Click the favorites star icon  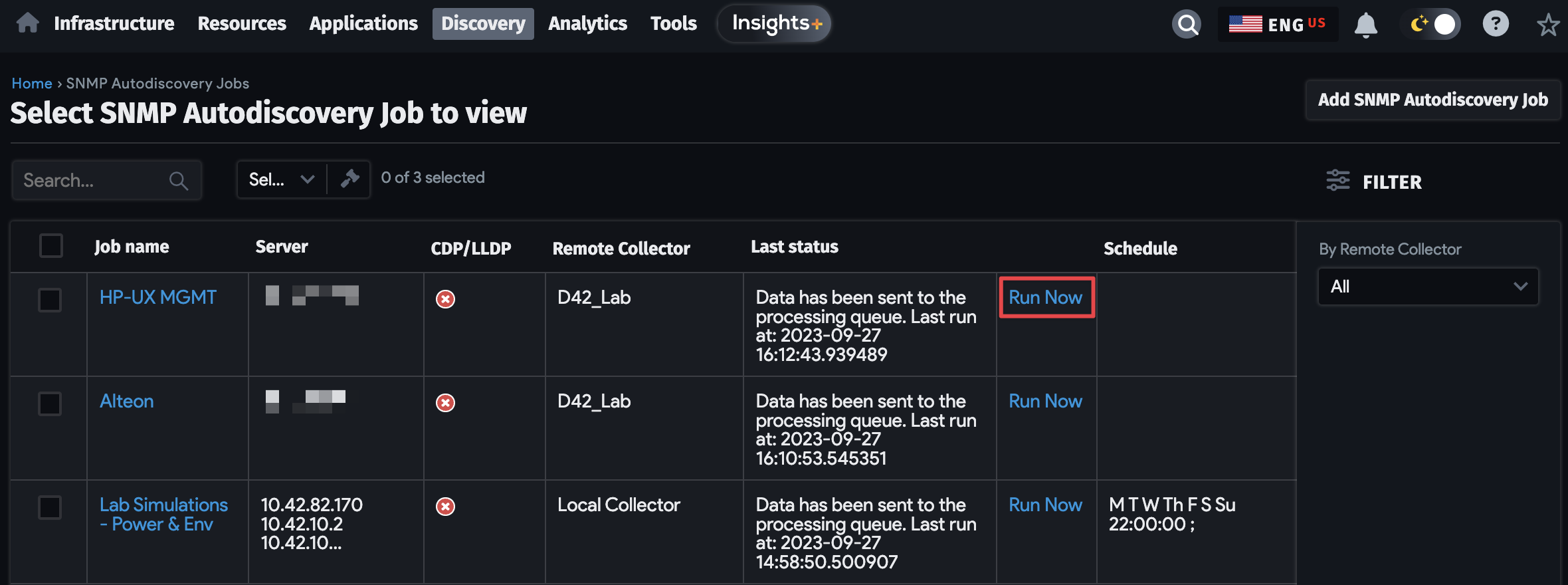pos(1547,25)
